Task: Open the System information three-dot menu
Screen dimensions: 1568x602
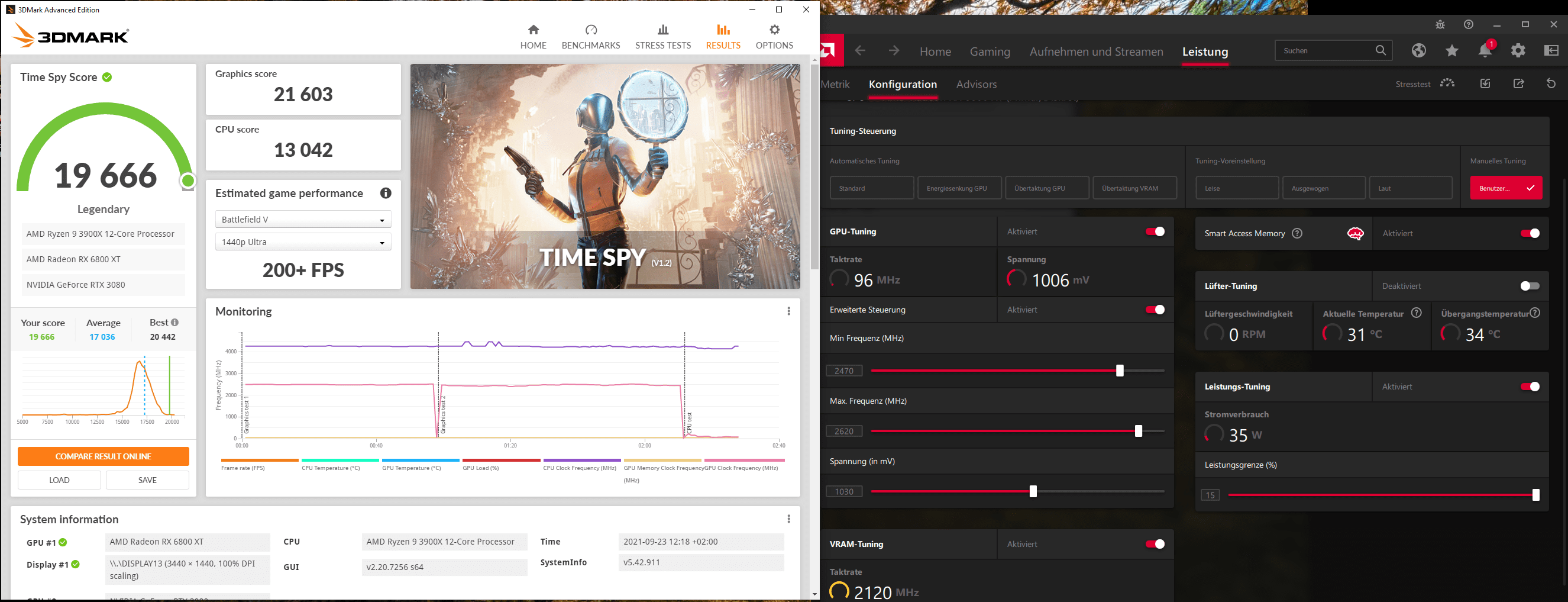Action: pyautogui.click(x=789, y=519)
